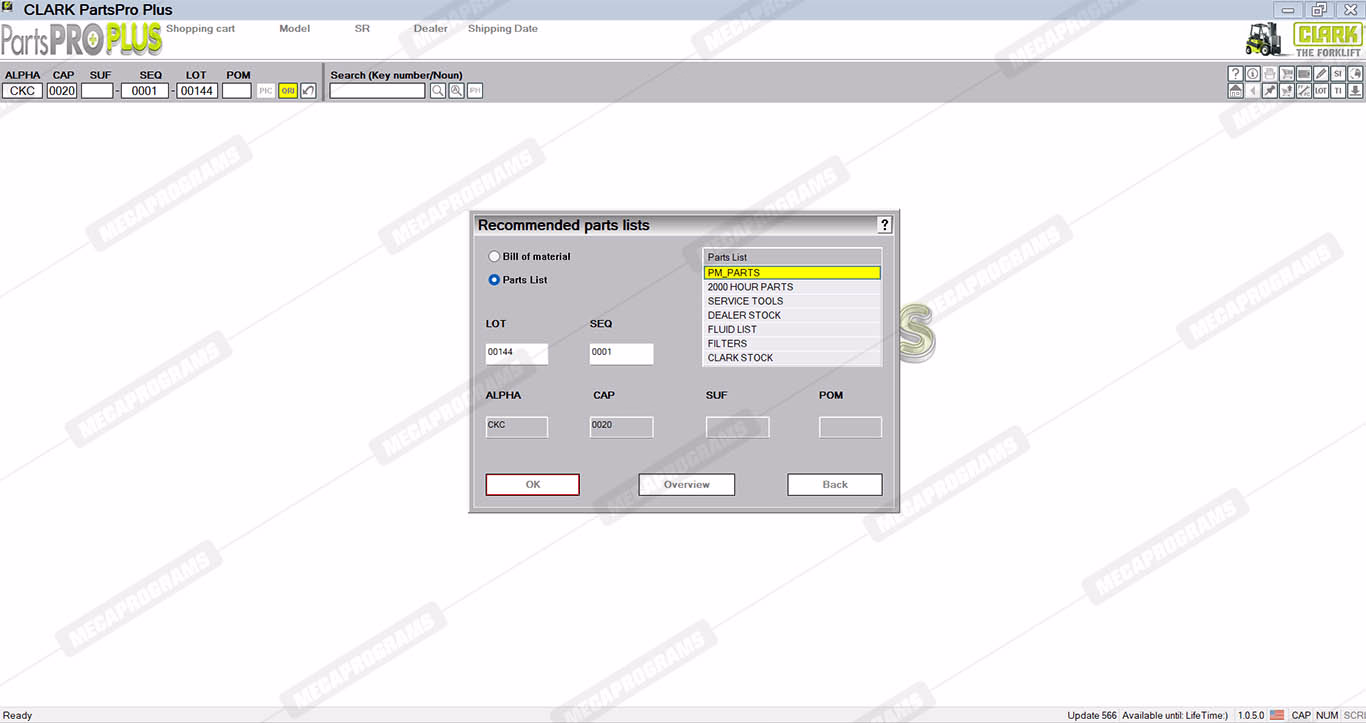Click the undo arrow icon beside ORI
Image resolution: width=1366 pixels, height=723 pixels.
[308, 91]
